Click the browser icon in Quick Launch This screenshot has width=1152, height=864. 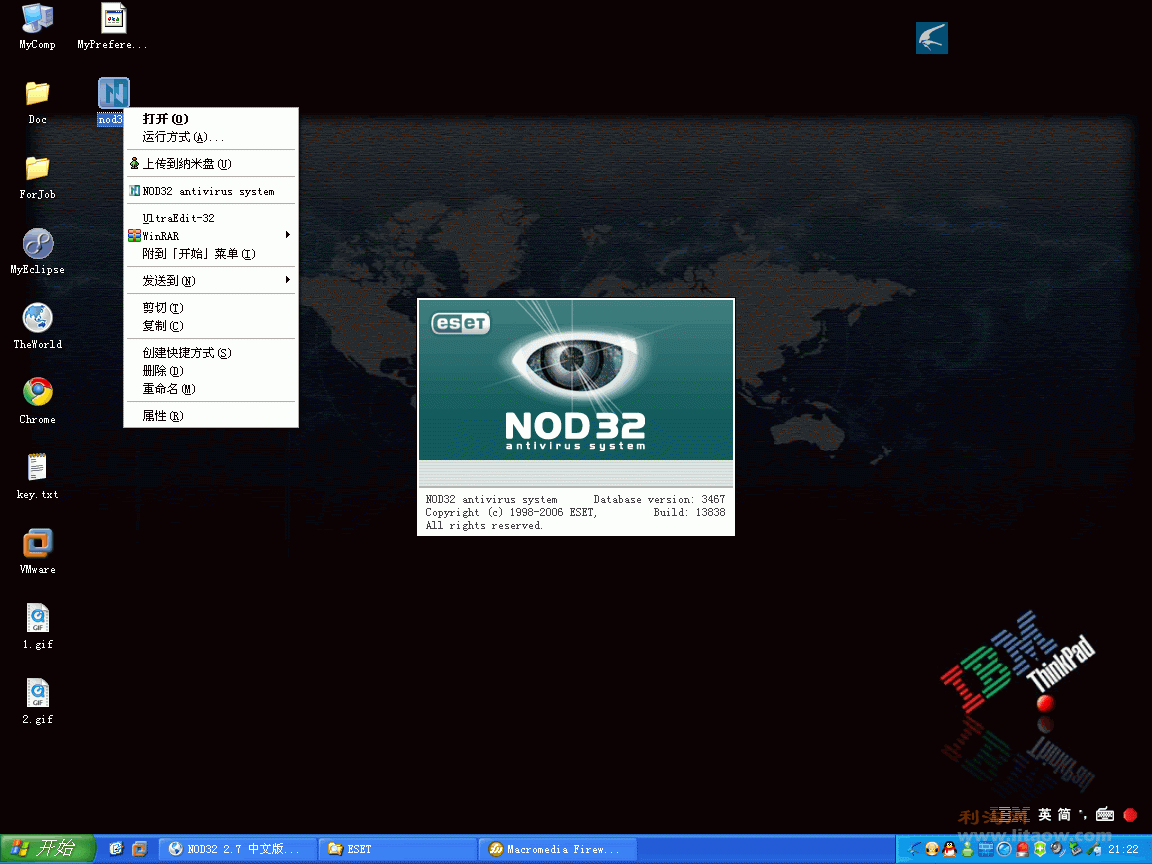(x=116, y=849)
